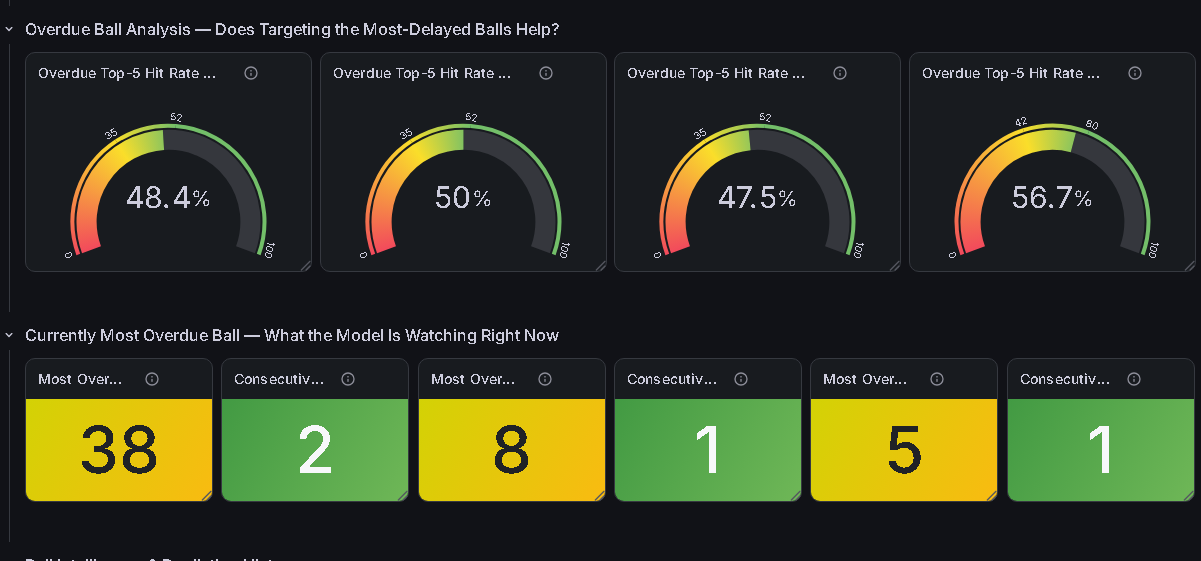Click the Currently Most Overdue Ball row title
1201x561 pixels.
point(292,336)
